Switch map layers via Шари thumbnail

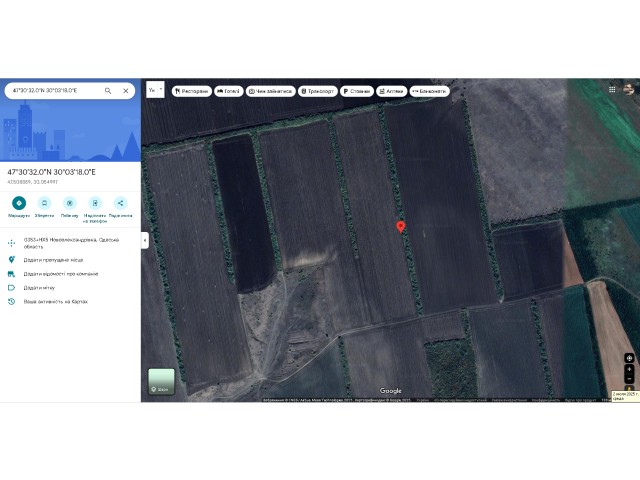[161, 382]
